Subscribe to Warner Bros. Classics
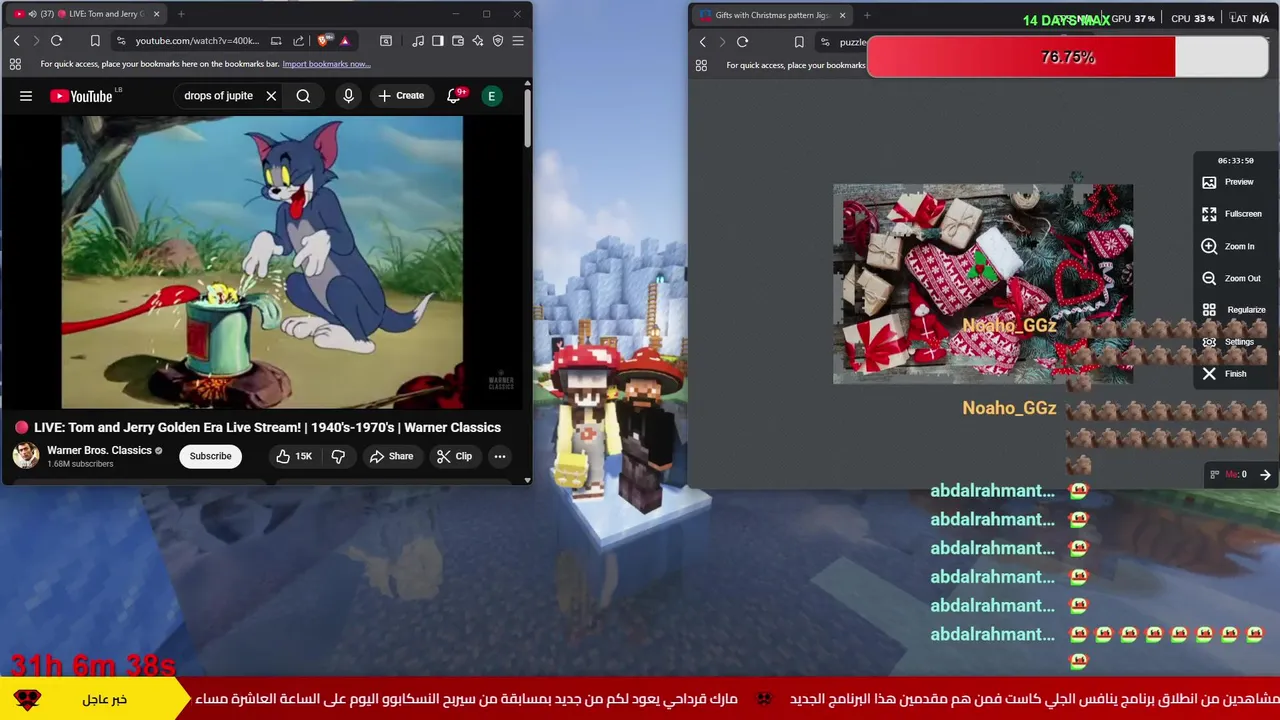 pos(210,456)
